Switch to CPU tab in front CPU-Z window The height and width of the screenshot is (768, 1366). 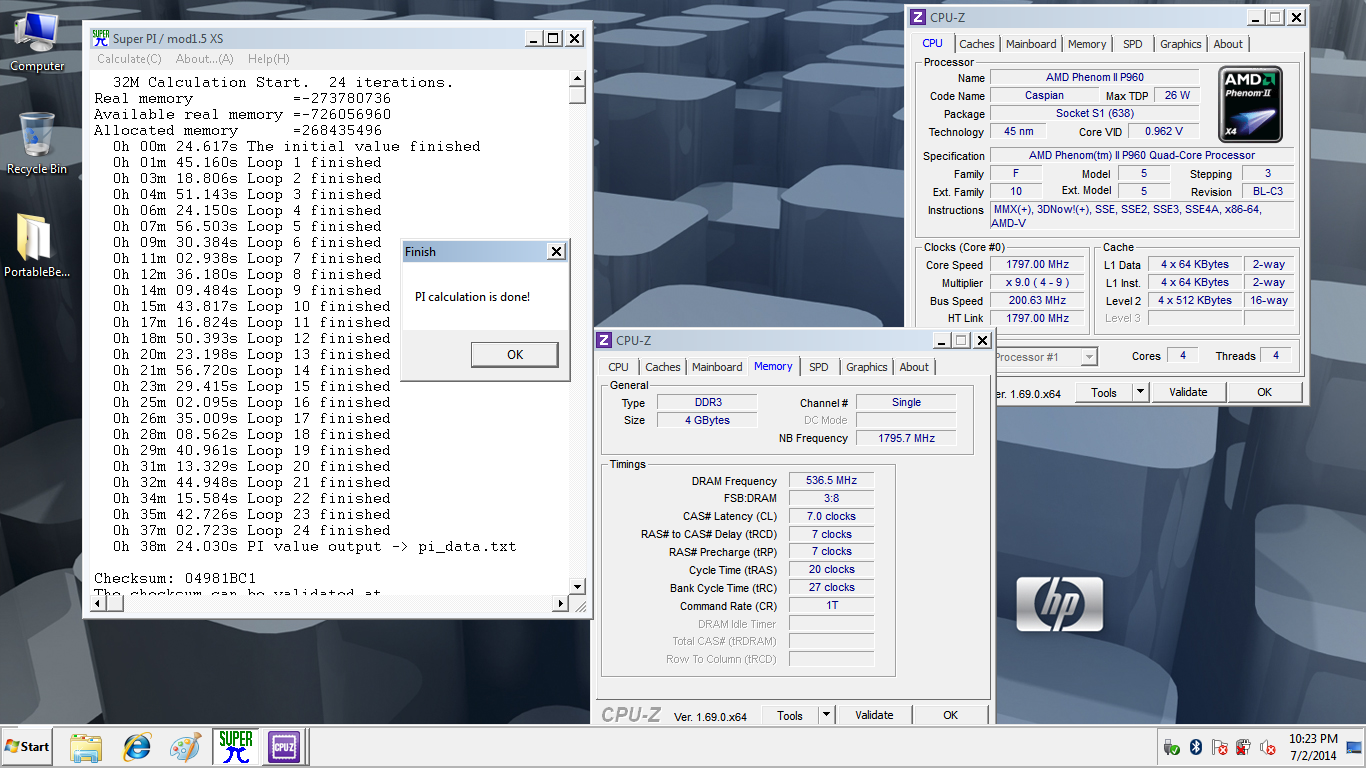(619, 367)
